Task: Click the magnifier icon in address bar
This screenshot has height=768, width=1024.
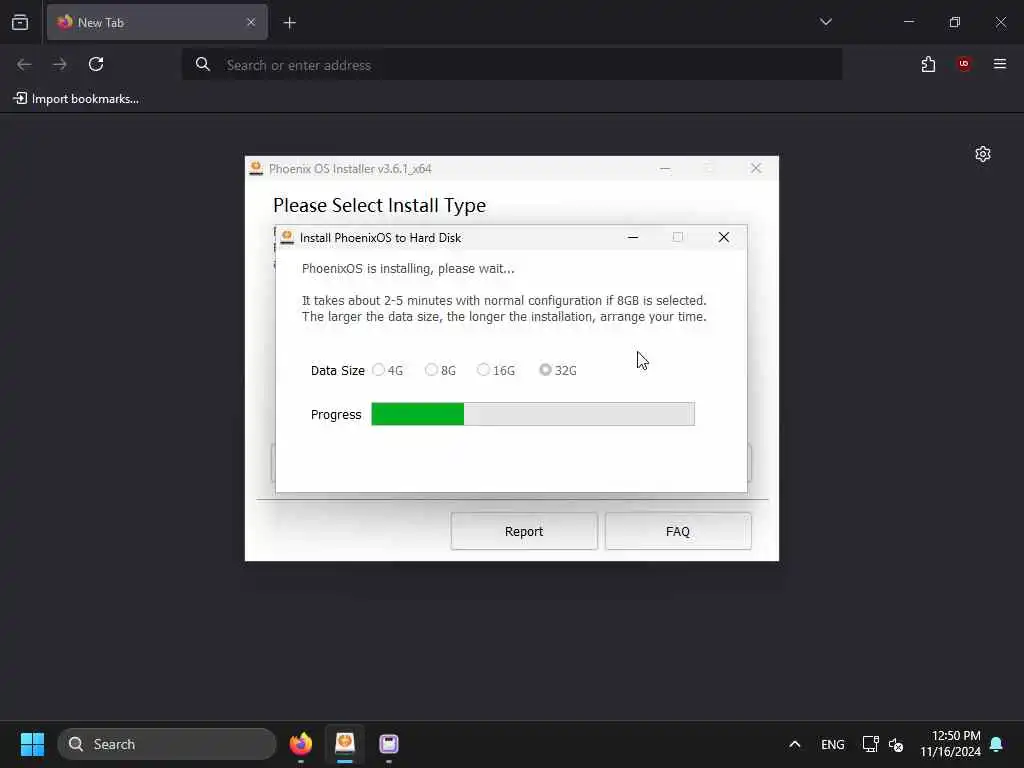Action: pyautogui.click(x=202, y=64)
